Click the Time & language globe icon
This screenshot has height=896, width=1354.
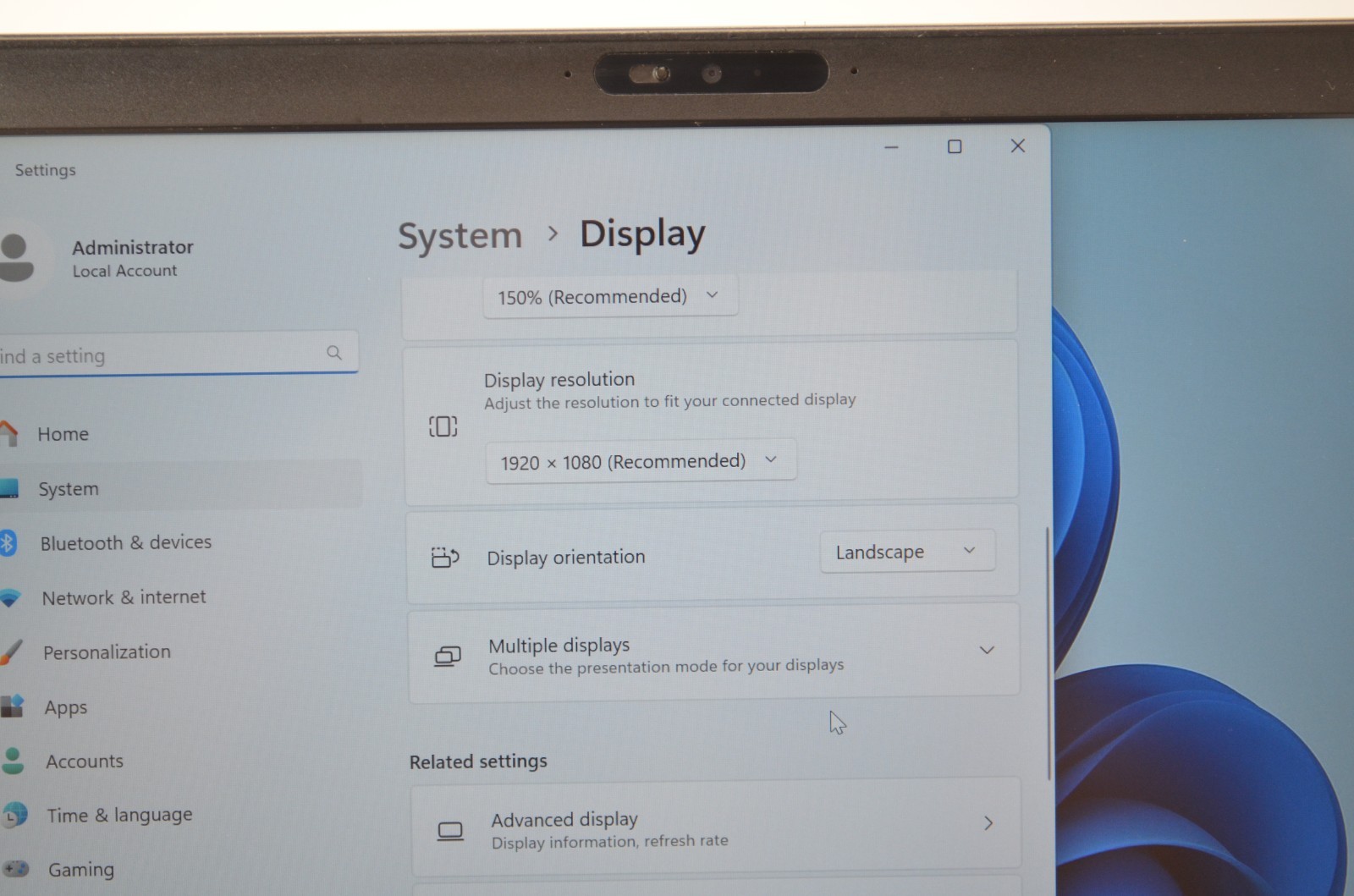15,815
